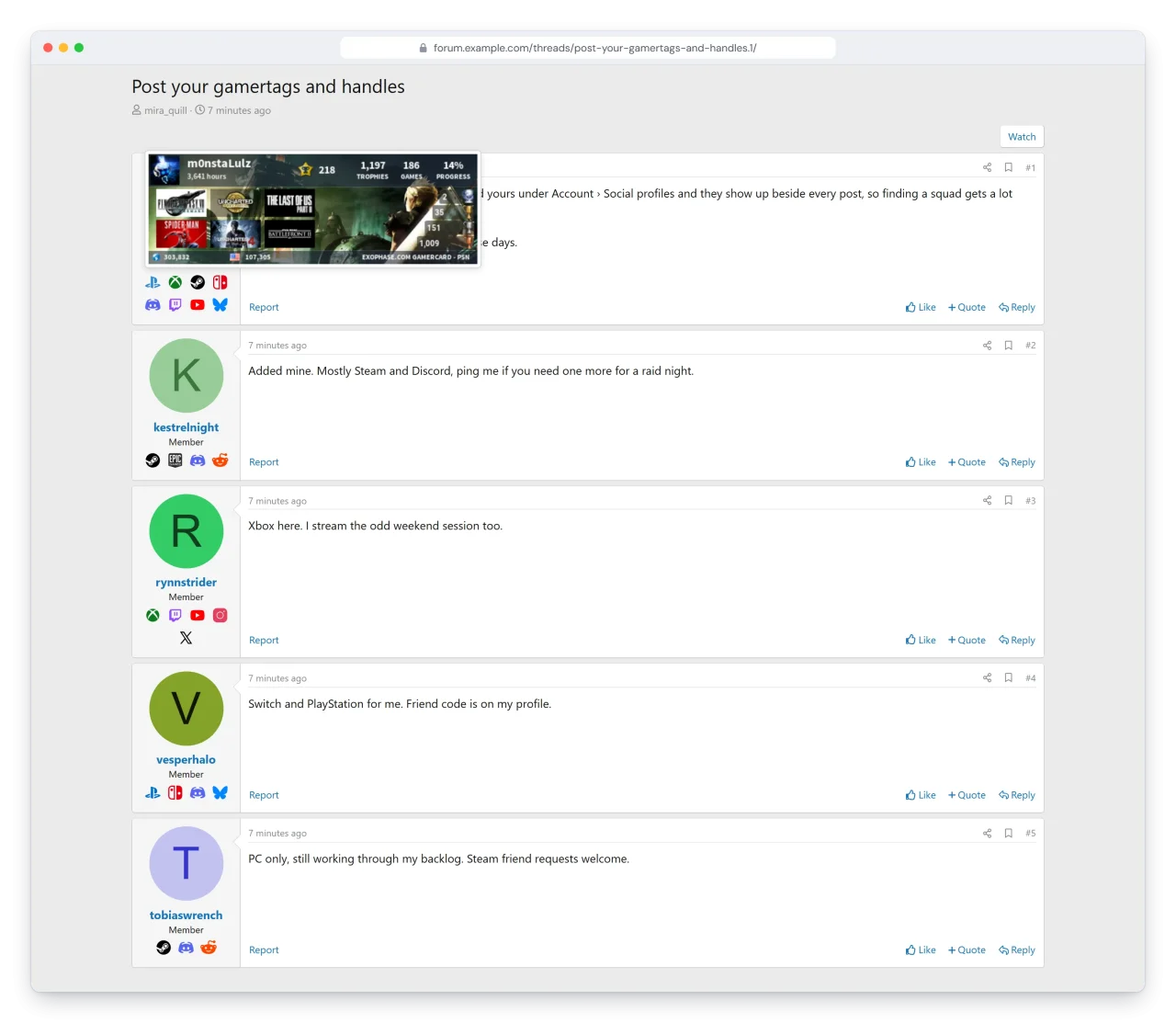Open tobiaswrench's Reddit icon
1176x1023 pixels.
coord(209,948)
